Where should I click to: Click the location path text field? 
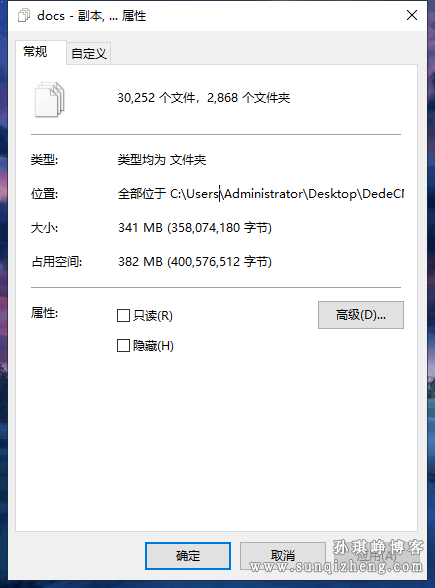[x=261, y=194]
